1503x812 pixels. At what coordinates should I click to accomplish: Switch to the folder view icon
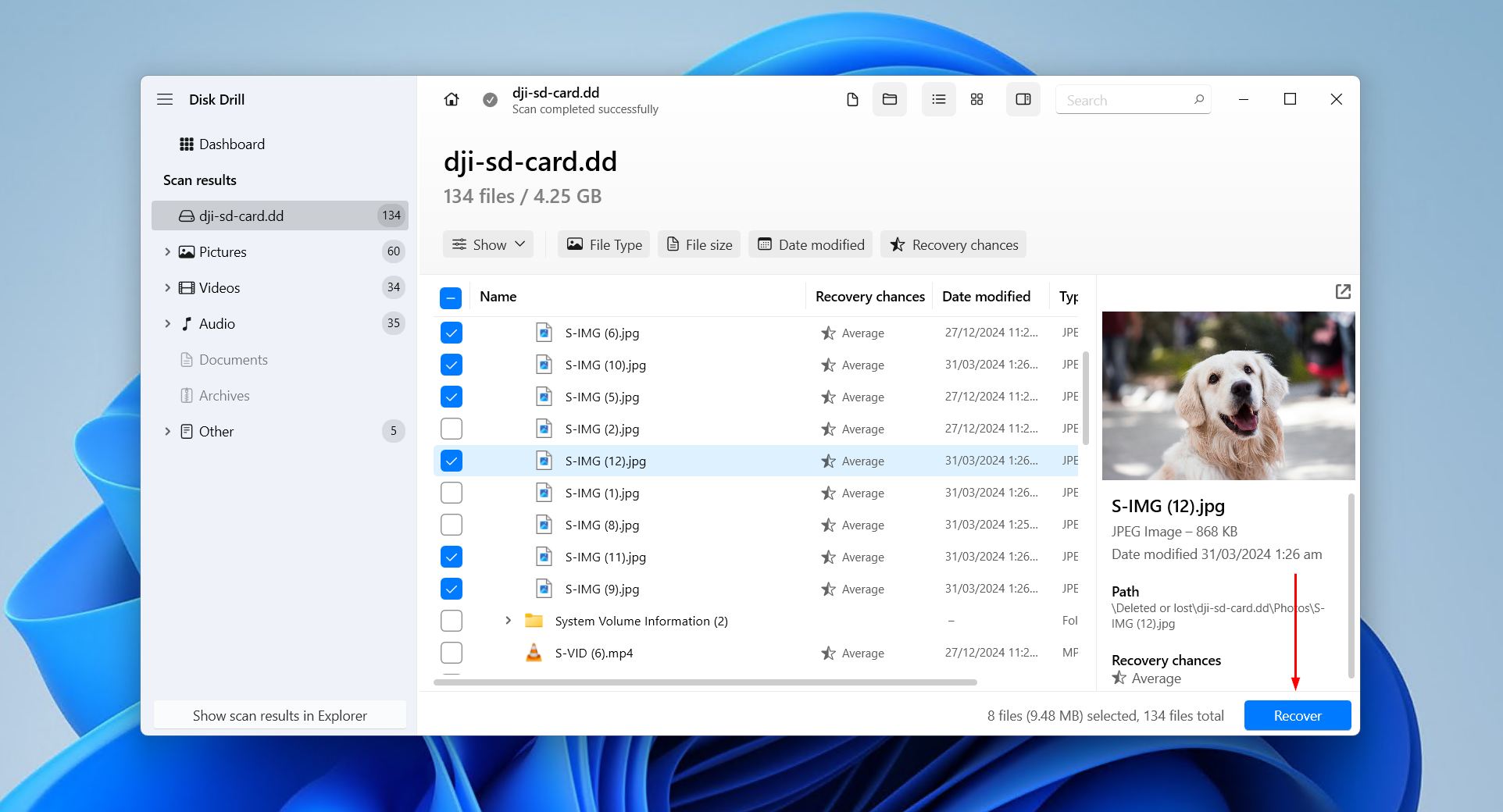tap(889, 99)
